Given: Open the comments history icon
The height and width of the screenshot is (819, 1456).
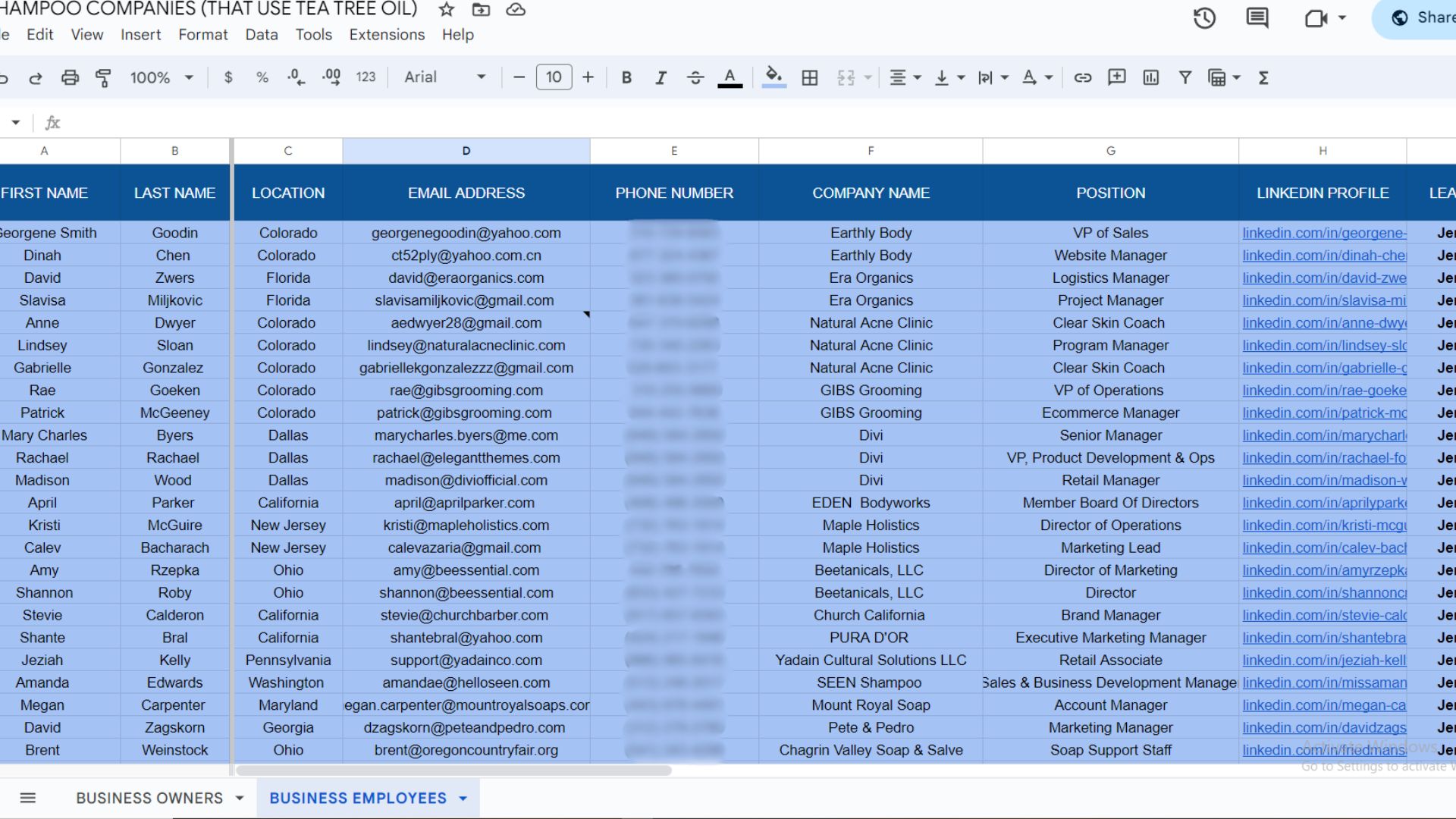Looking at the screenshot, I should (x=1257, y=18).
